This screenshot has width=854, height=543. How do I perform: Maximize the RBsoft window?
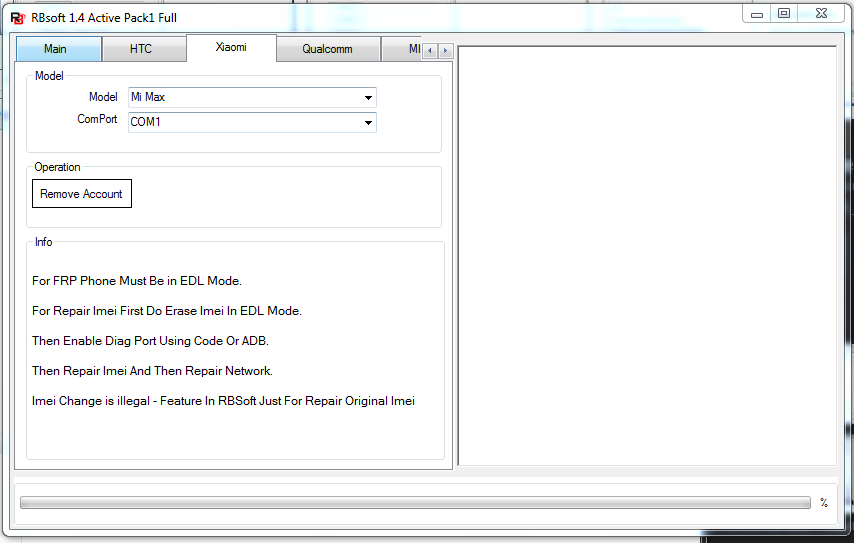tap(784, 14)
